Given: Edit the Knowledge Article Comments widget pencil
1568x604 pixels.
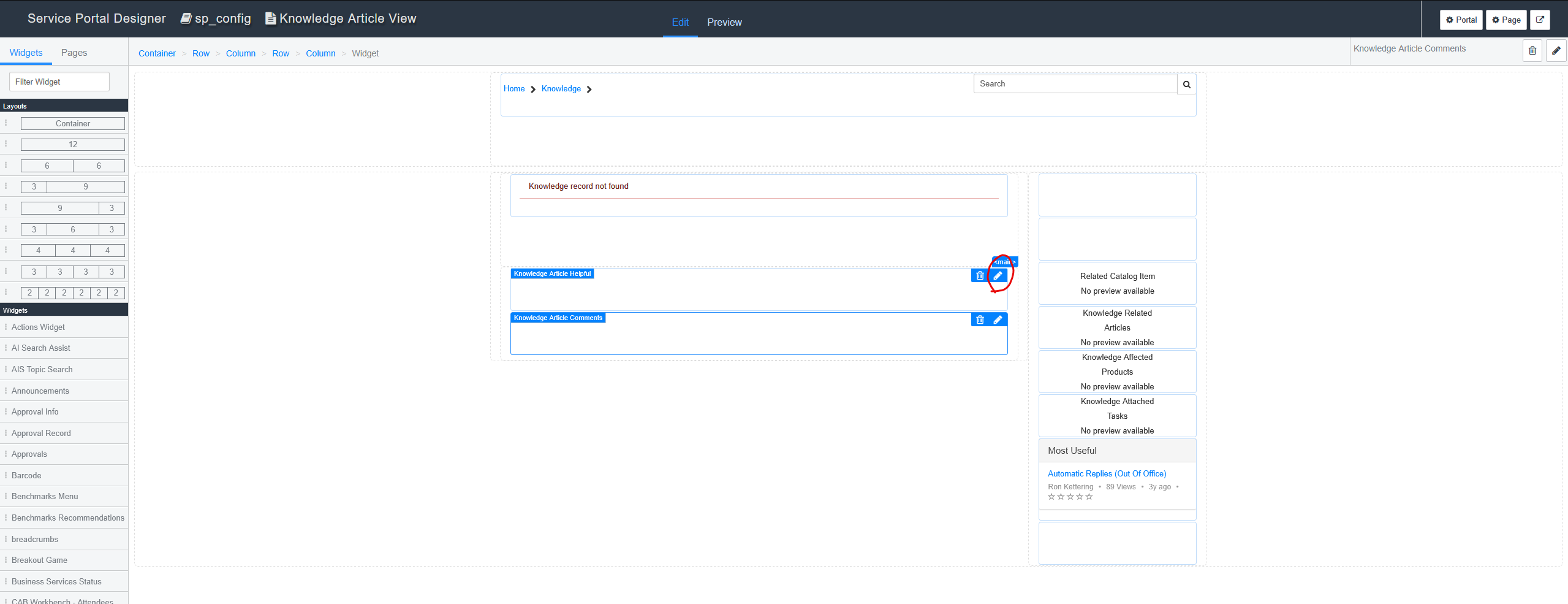Looking at the screenshot, I should pos(998,320).
